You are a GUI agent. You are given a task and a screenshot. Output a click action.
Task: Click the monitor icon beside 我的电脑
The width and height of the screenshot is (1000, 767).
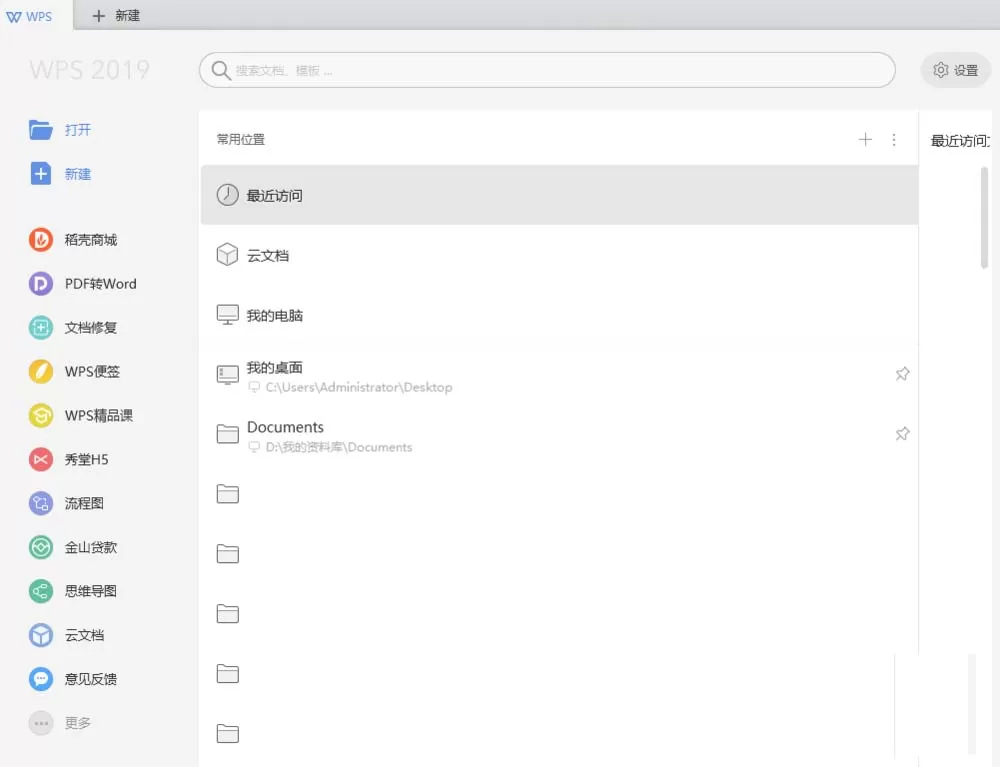[228, 315]
